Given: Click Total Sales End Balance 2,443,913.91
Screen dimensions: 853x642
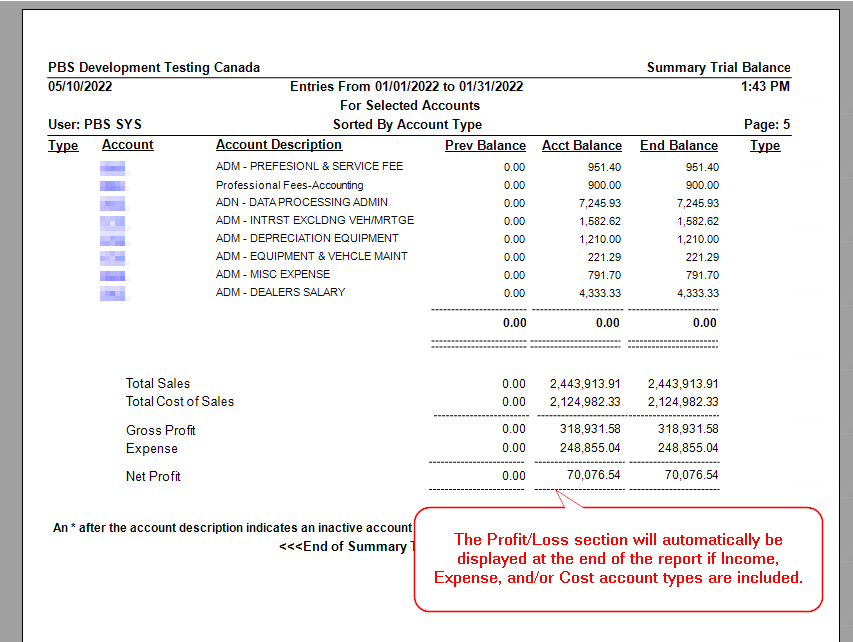Looking at the screenshot, I should [683, 384].
